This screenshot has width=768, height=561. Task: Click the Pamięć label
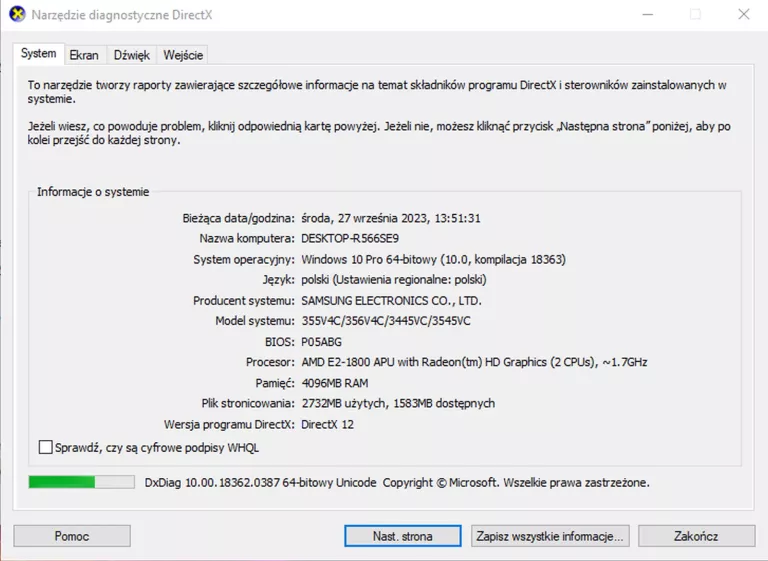pos(275,383)
